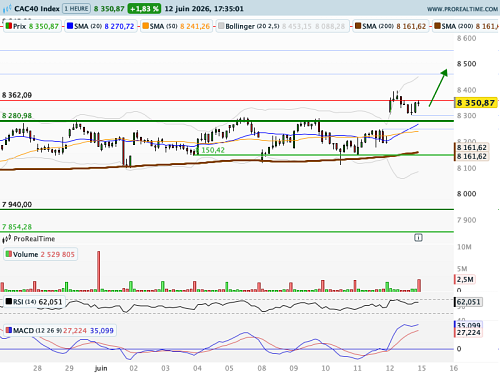Click the info icon above volume panel
Screen dimensions: 500x375
point(418,238)
